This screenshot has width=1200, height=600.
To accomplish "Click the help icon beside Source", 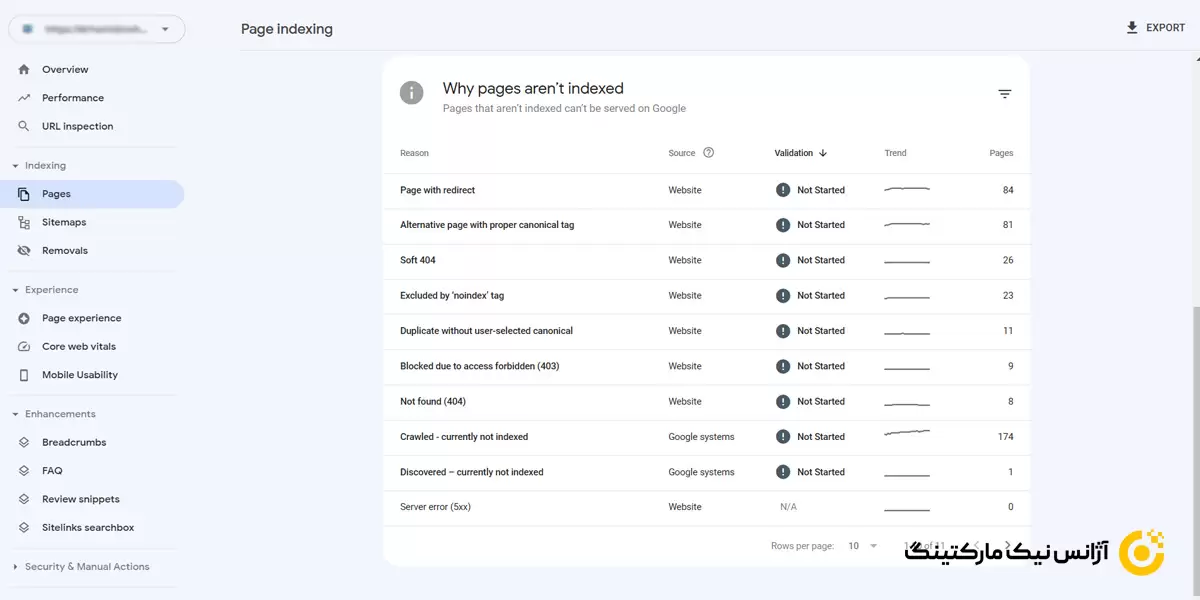I will tap(708, 153).
